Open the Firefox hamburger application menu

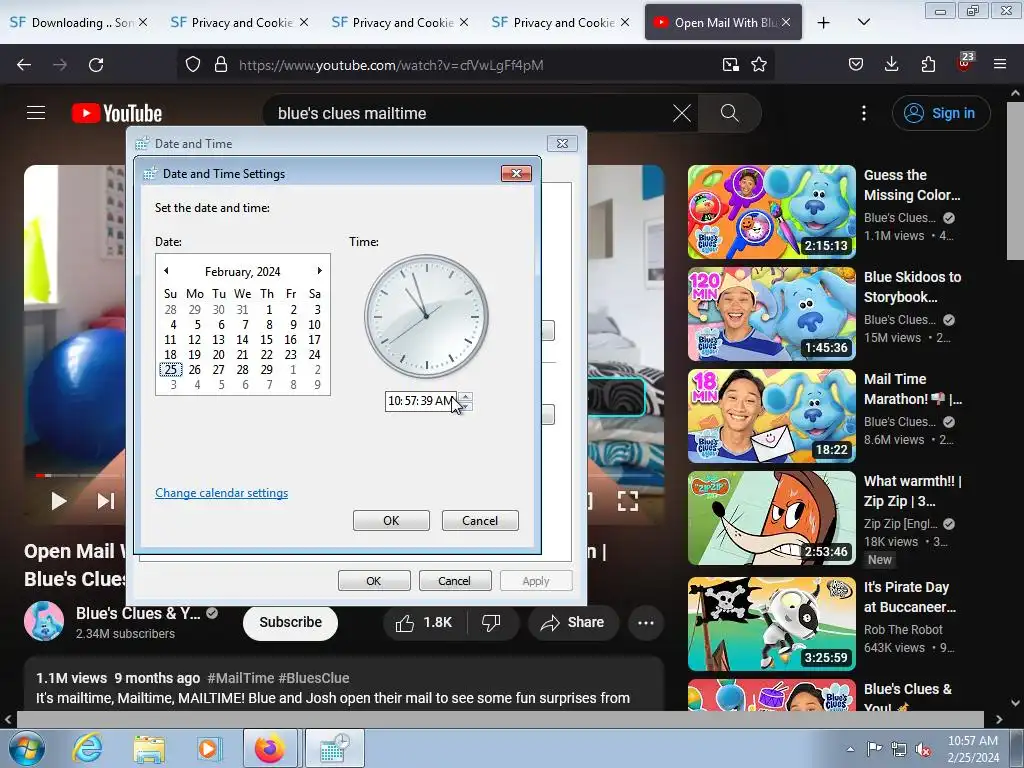1000,65
